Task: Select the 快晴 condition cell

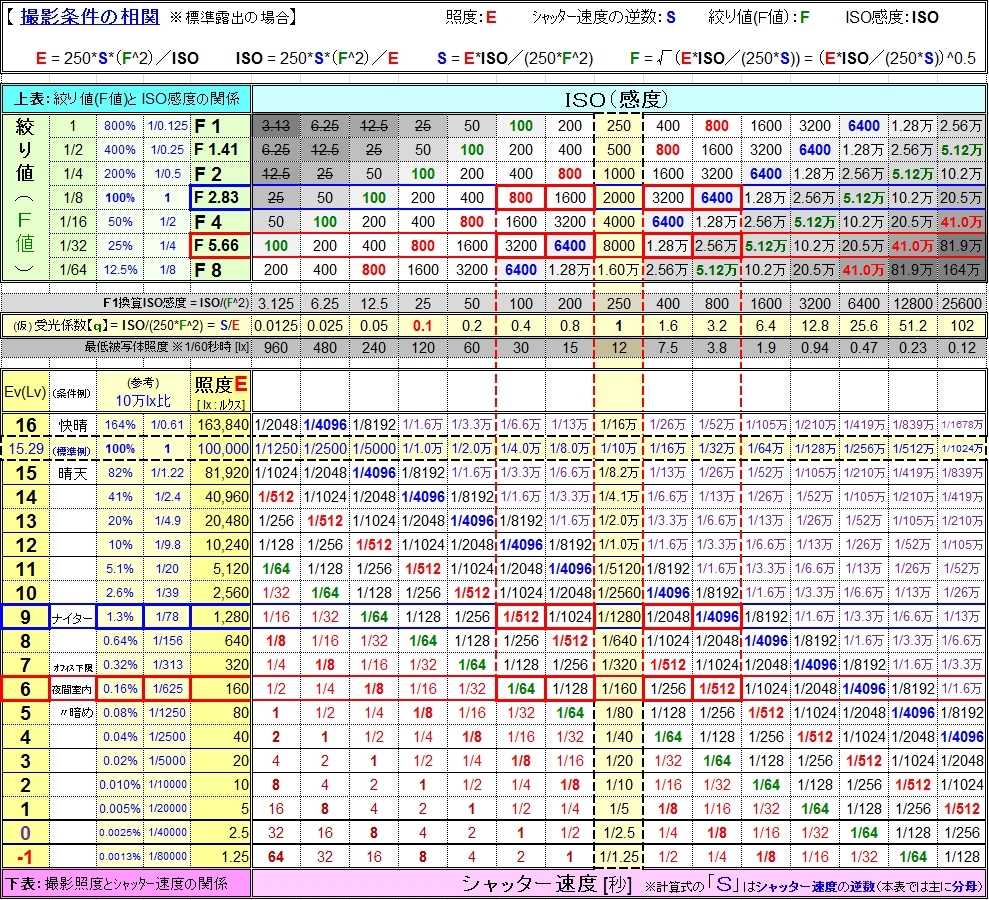Action: pos(73,425)
